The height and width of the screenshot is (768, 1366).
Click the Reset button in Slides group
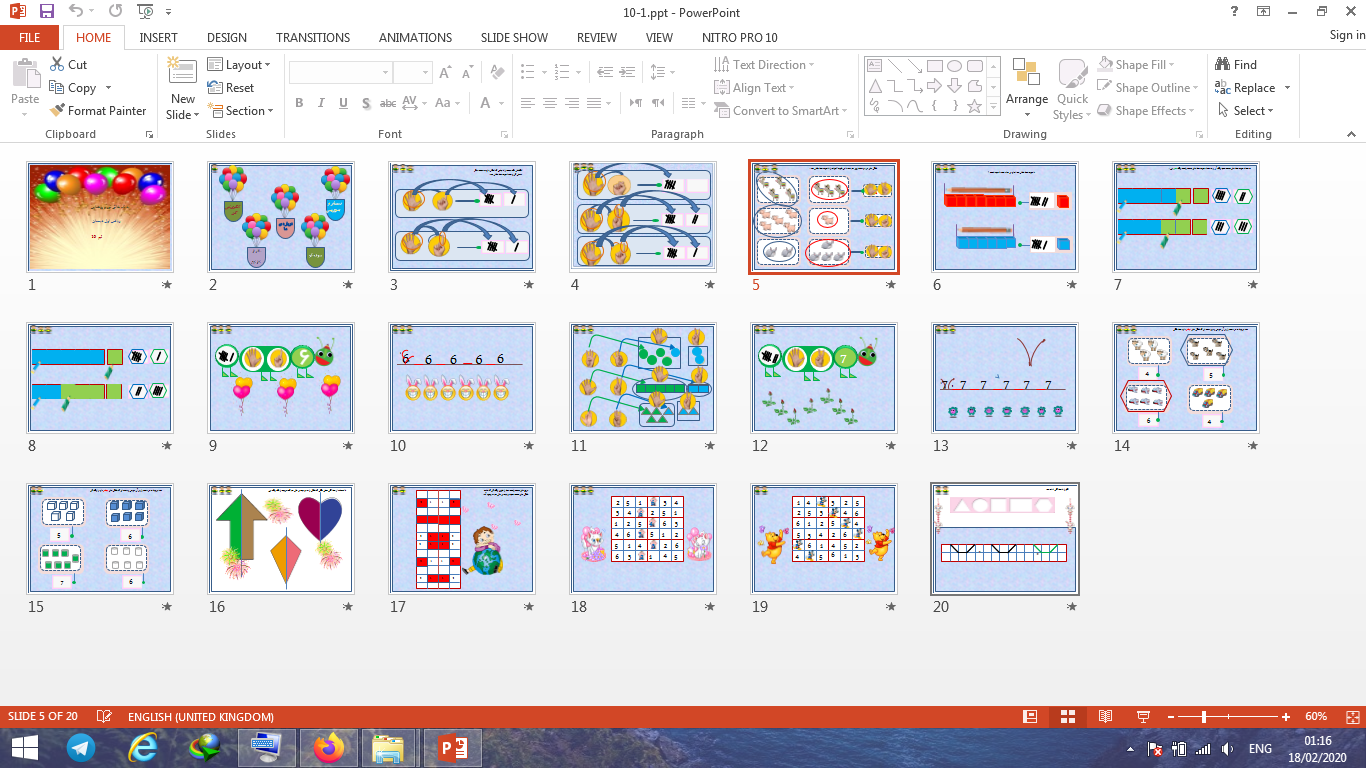(231, 88)
